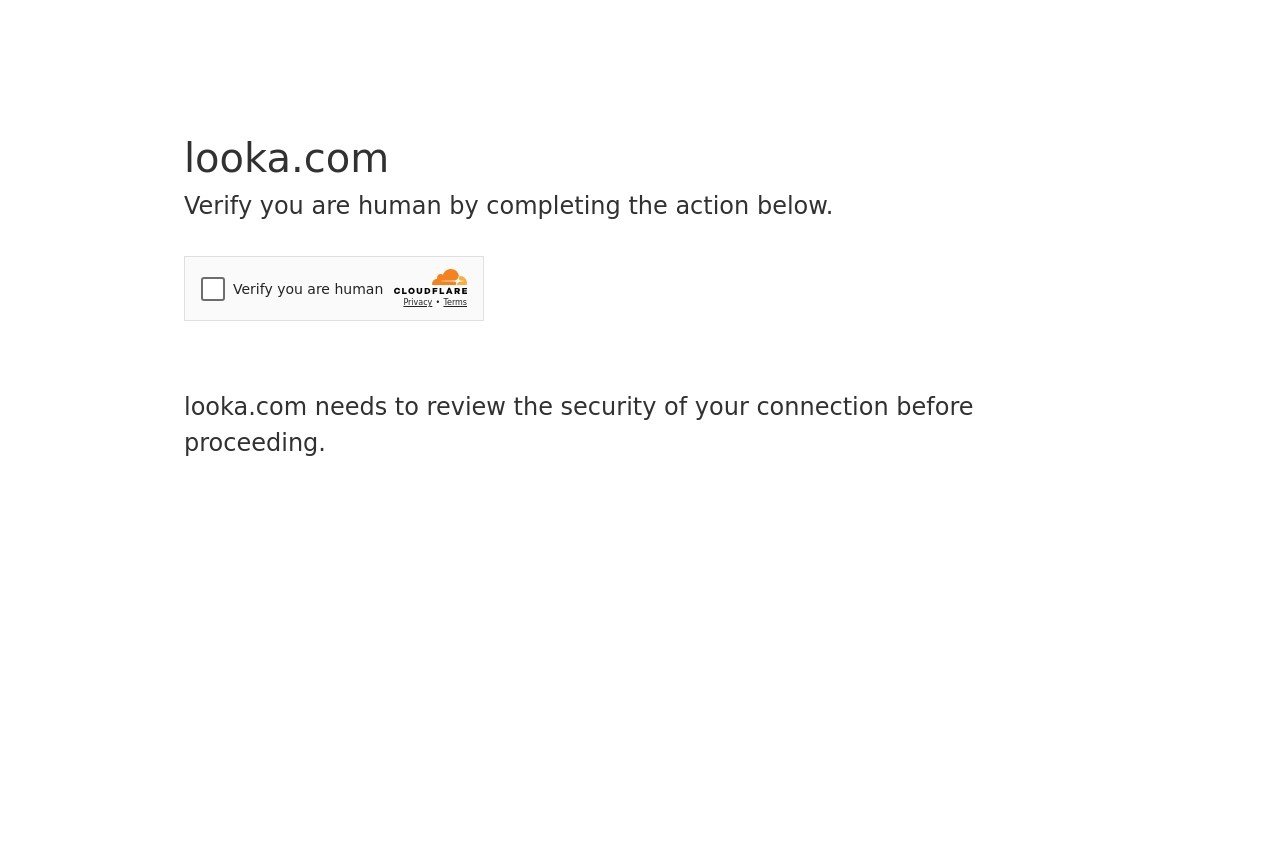This screenshot has width=1280, height=853.
Task: Click the orange Cloudflare cloud logo
Action: [450, 277]
